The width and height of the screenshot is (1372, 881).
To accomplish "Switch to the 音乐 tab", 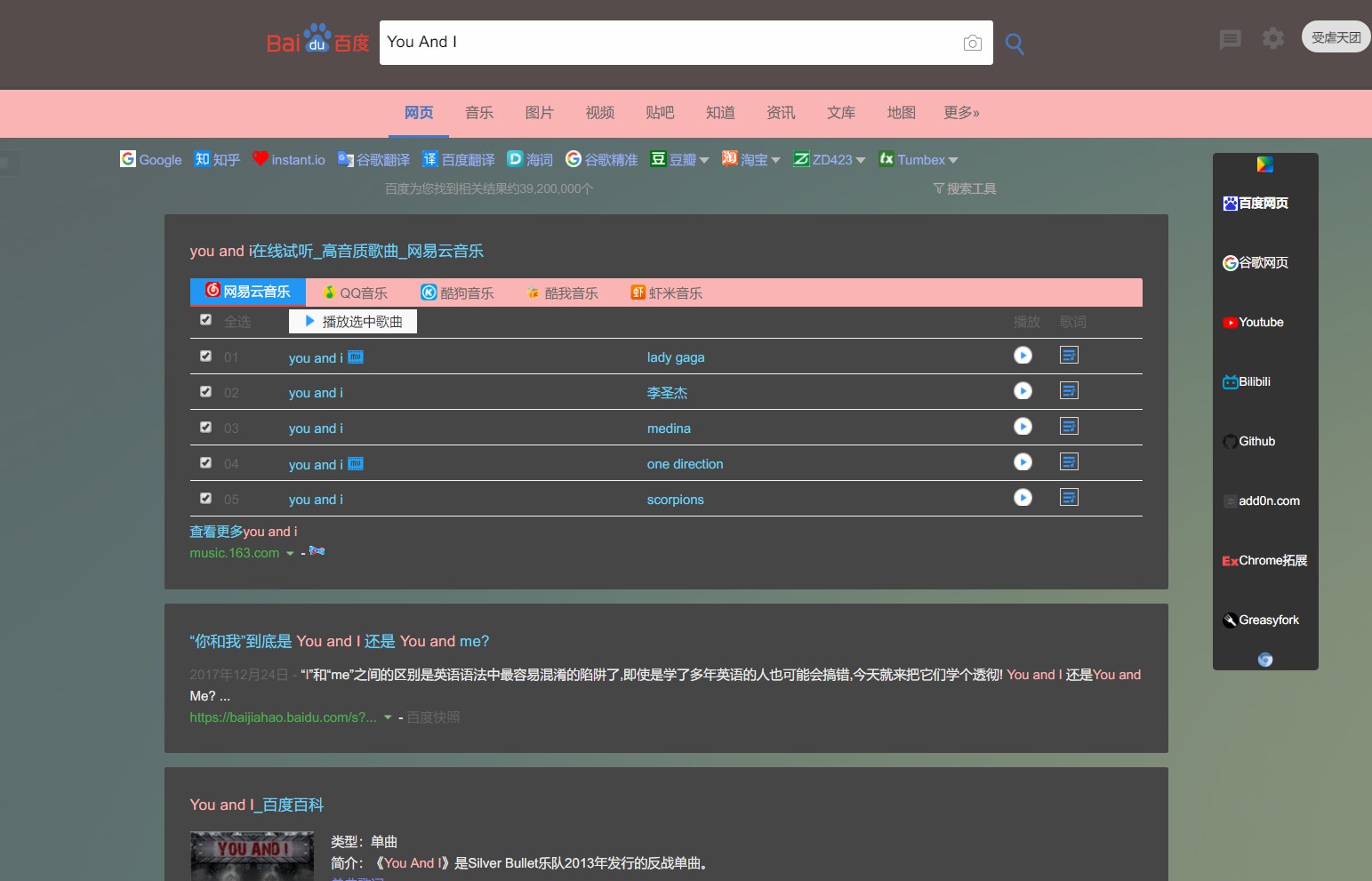I will [x=478, y=113].
